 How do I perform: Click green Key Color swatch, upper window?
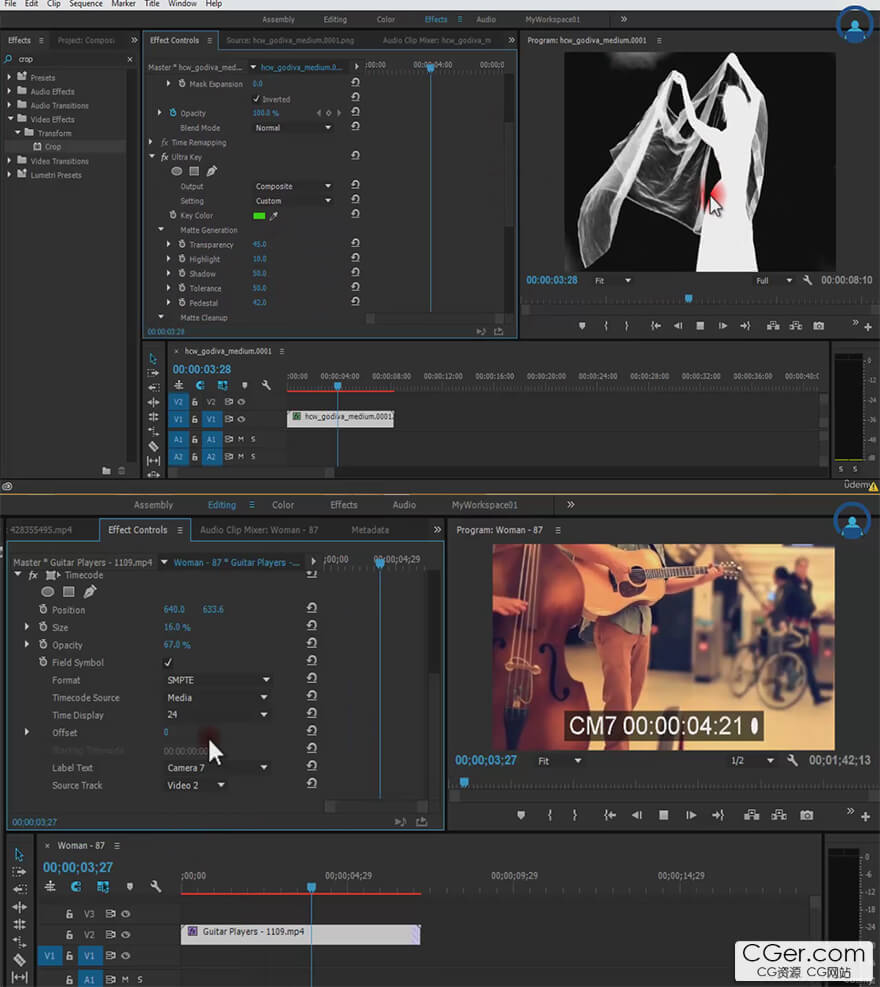pyautogui.click(x=259, y=216)
